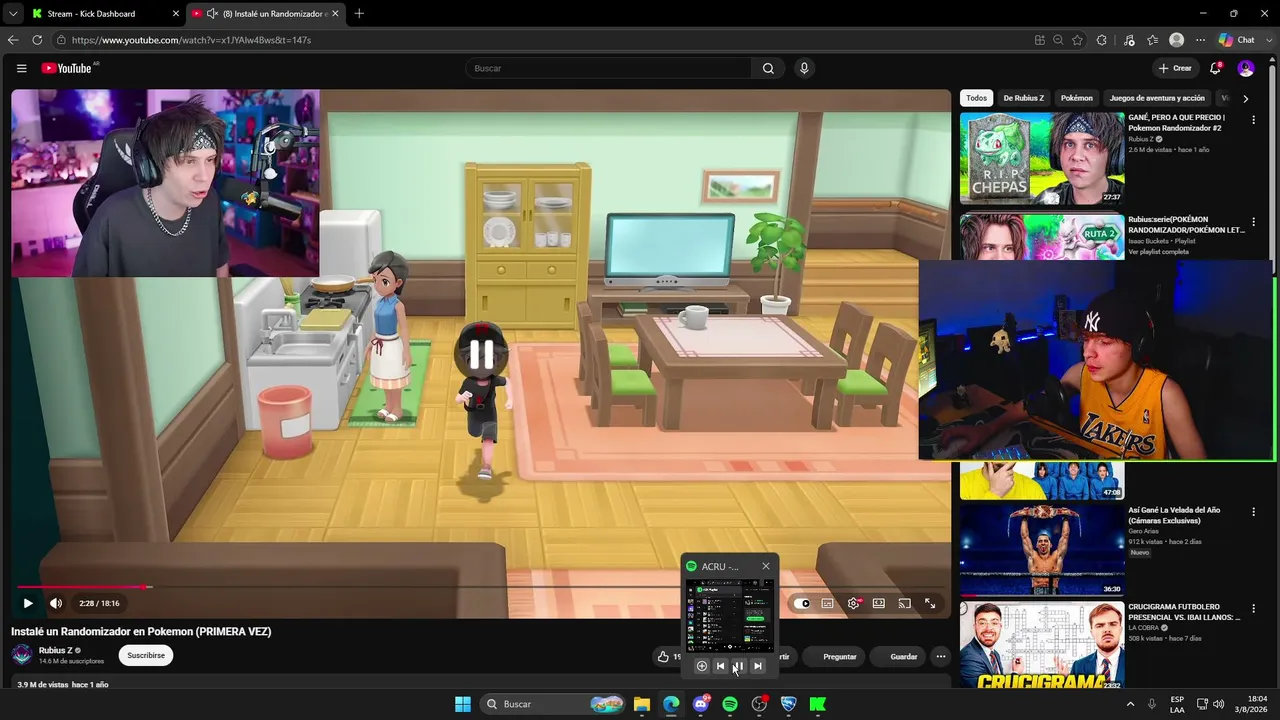Open the browser extensions puzzle icon

click(x=1102, y=40)
